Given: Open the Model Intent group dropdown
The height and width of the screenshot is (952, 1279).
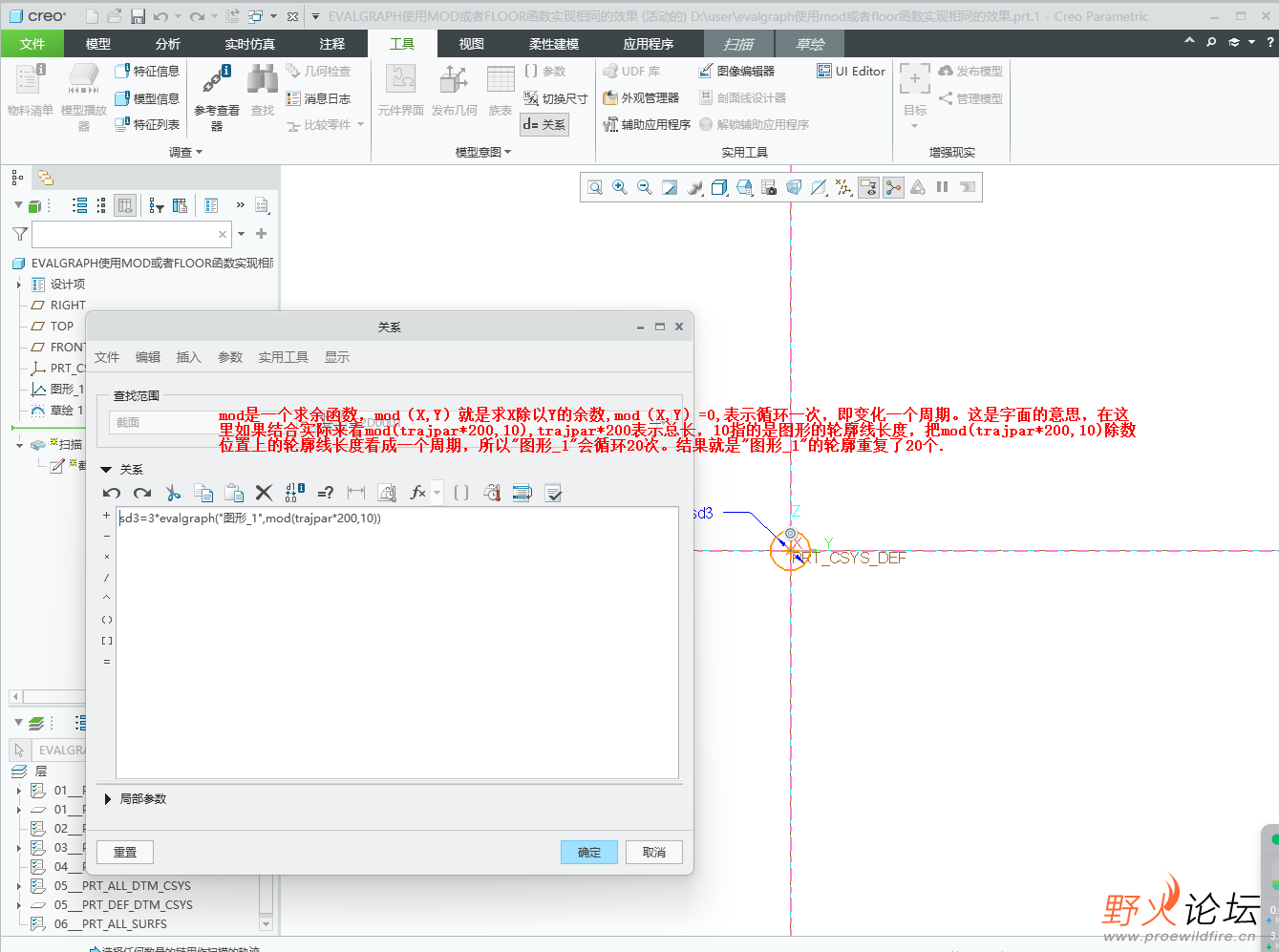Looking at the screenshot, I should [483, 152].
